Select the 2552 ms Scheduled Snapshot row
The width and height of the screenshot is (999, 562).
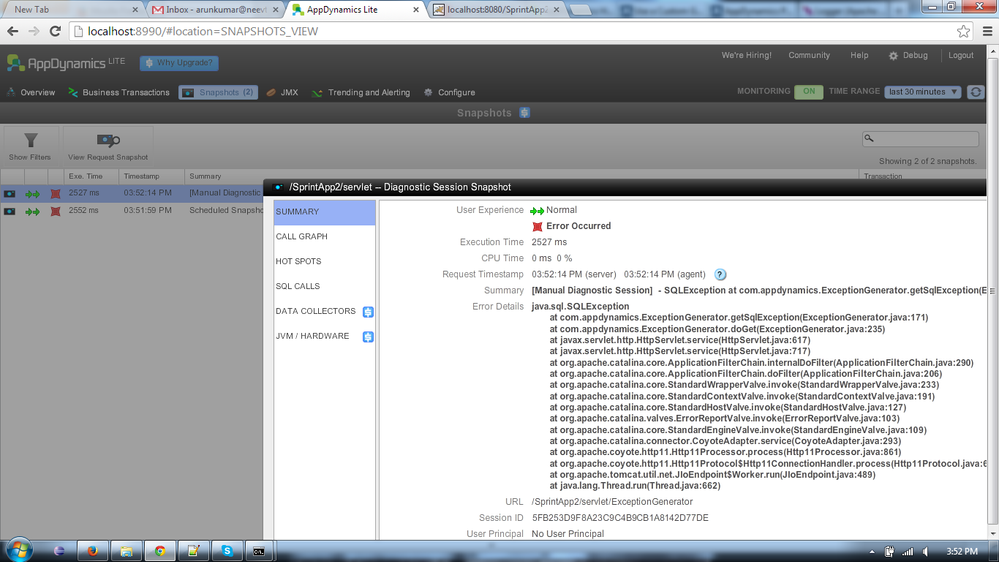[130, 211]
